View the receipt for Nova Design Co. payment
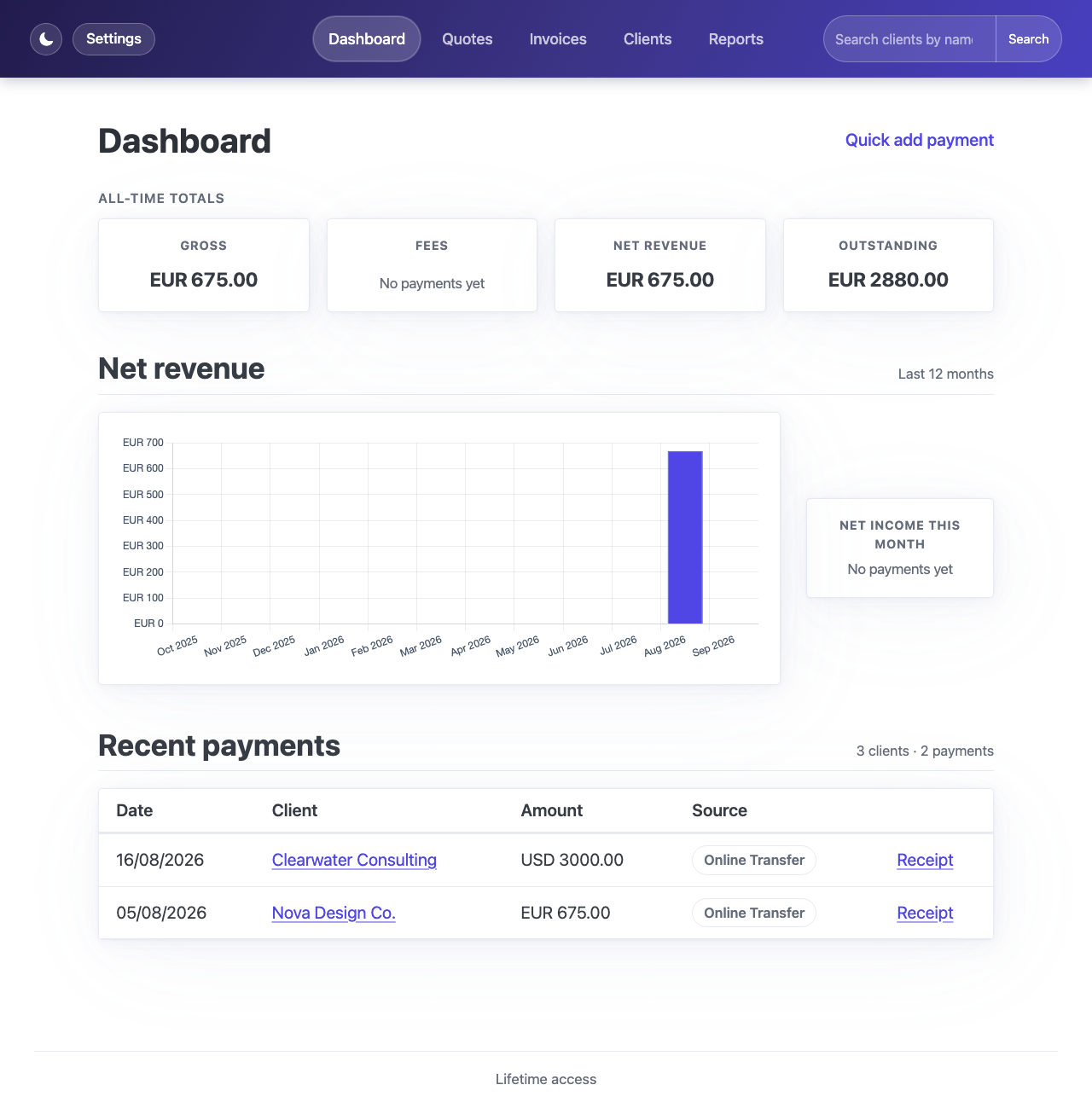The width and height of the screenshot is (1092, 1108). coord(925,913)
